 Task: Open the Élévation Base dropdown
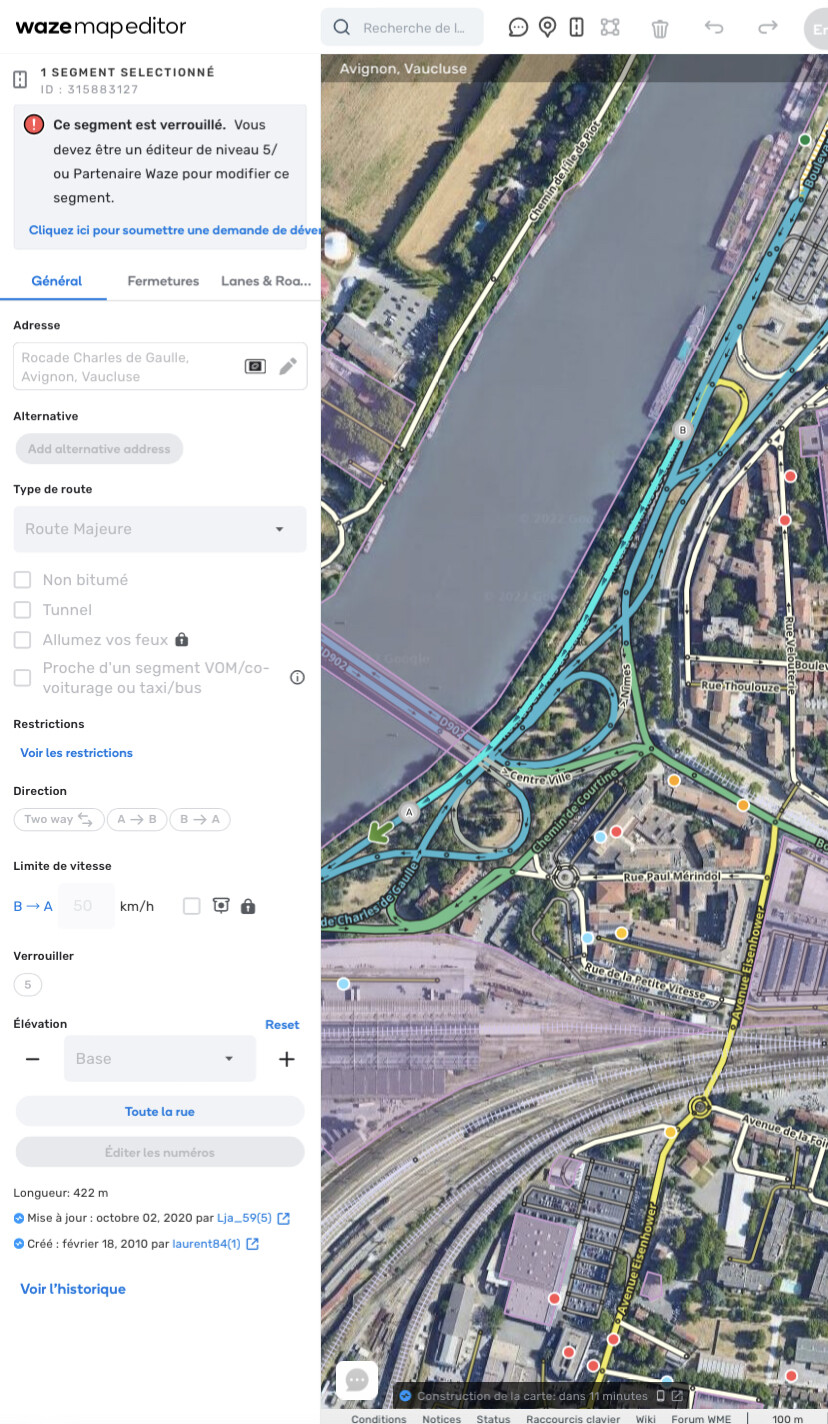pos(160,1059)
